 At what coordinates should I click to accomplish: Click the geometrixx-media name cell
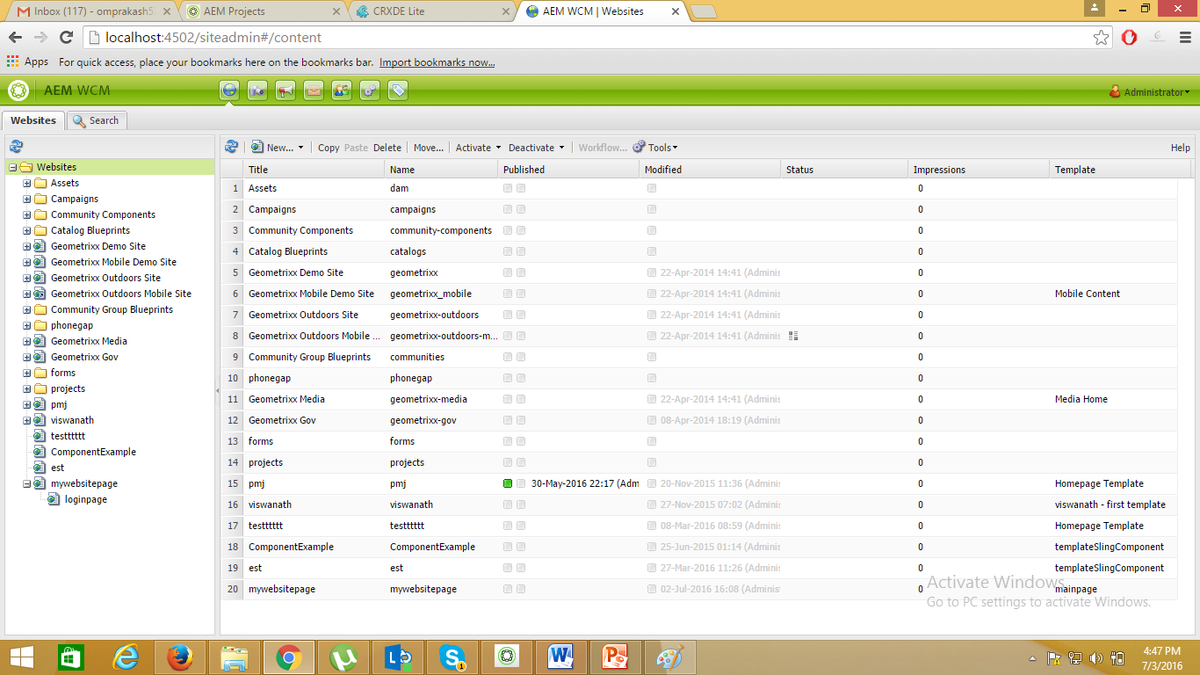(428, 399)
